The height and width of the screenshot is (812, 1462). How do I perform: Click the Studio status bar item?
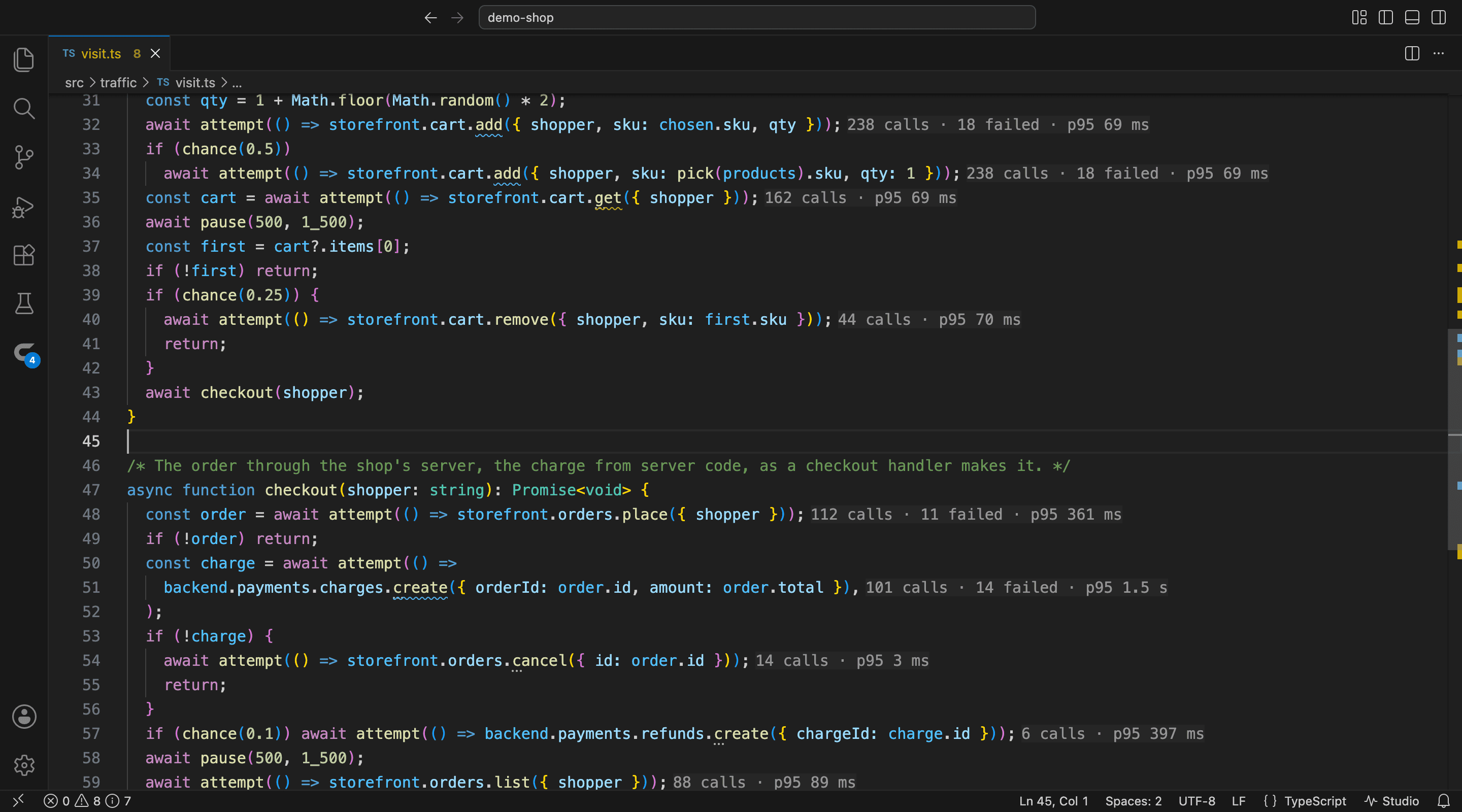1391,801
